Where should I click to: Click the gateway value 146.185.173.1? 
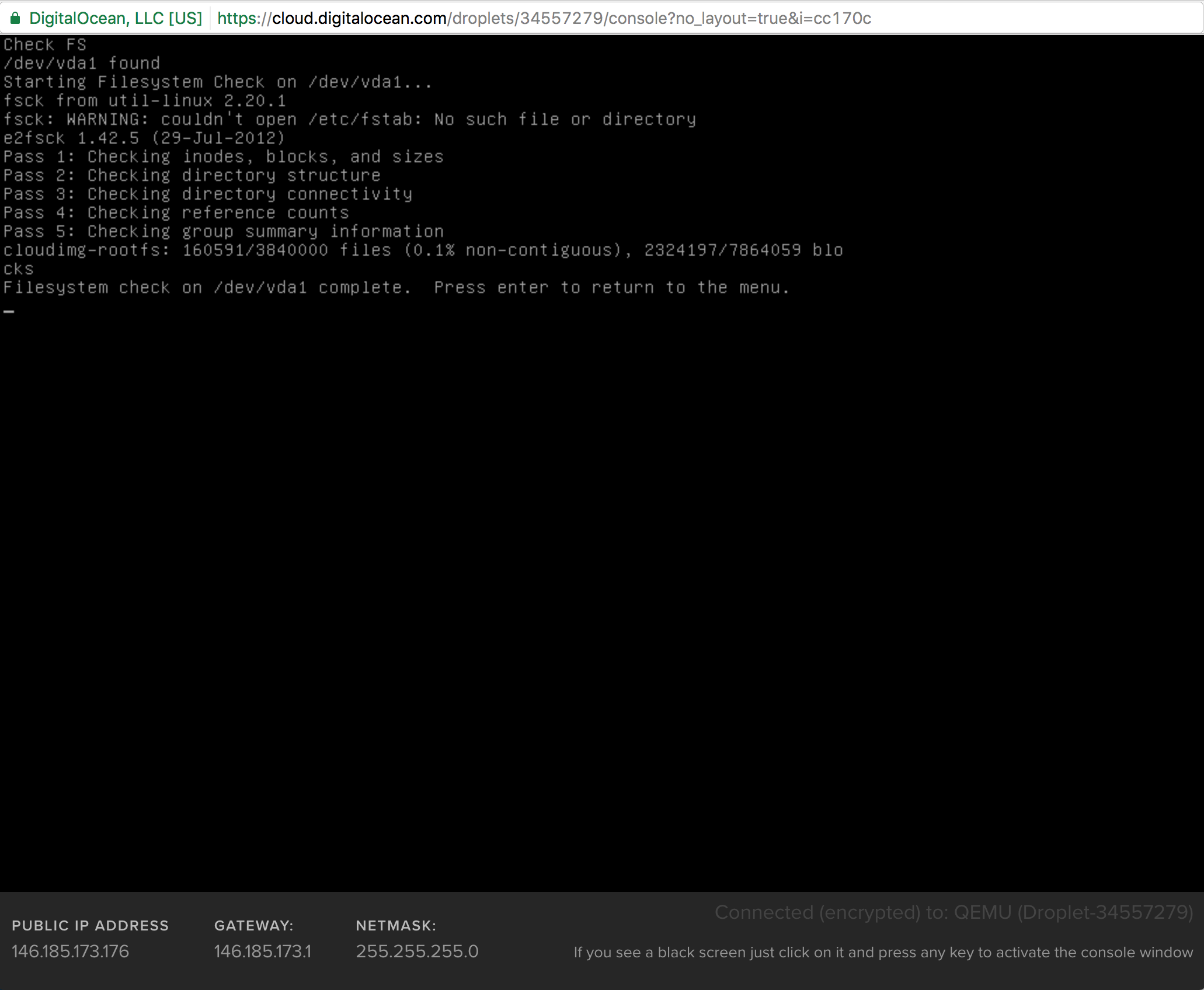pyautogui.click(x=263, y=951)
